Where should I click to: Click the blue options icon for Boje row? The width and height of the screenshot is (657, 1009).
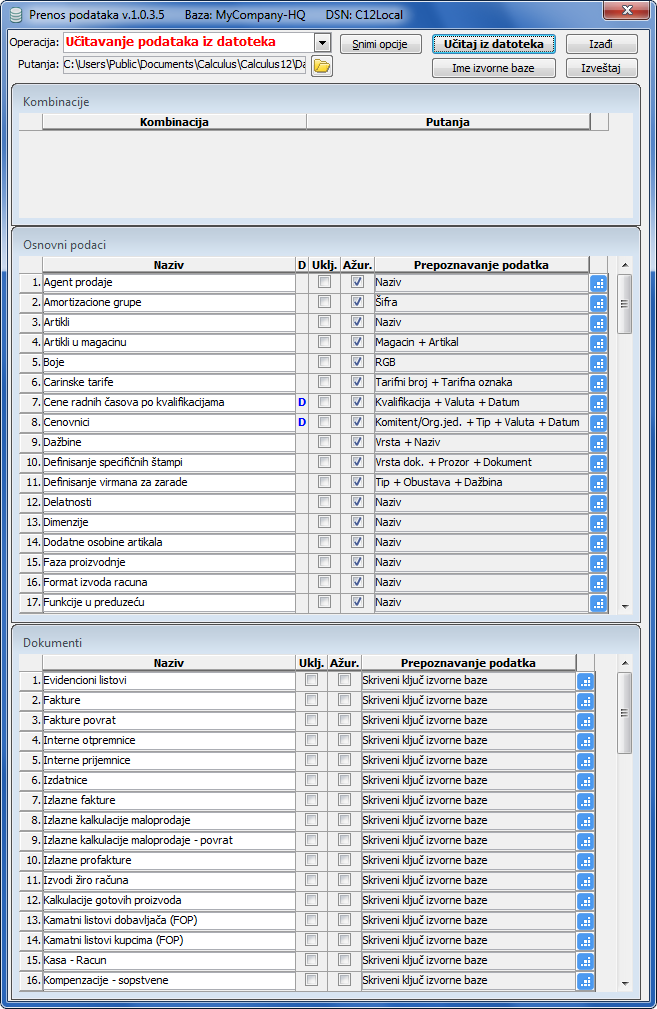[x=598, y=363]
